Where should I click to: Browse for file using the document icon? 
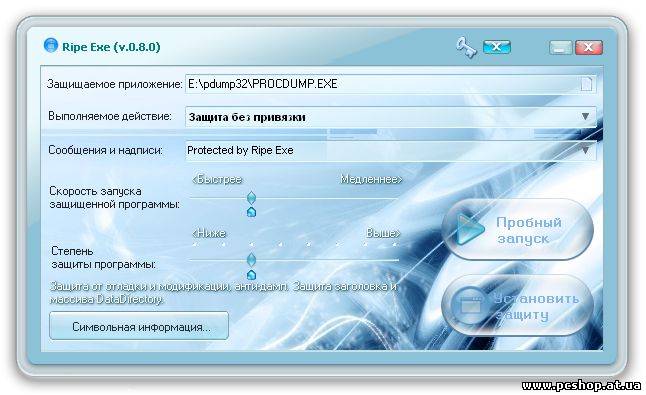coord(586,84)
